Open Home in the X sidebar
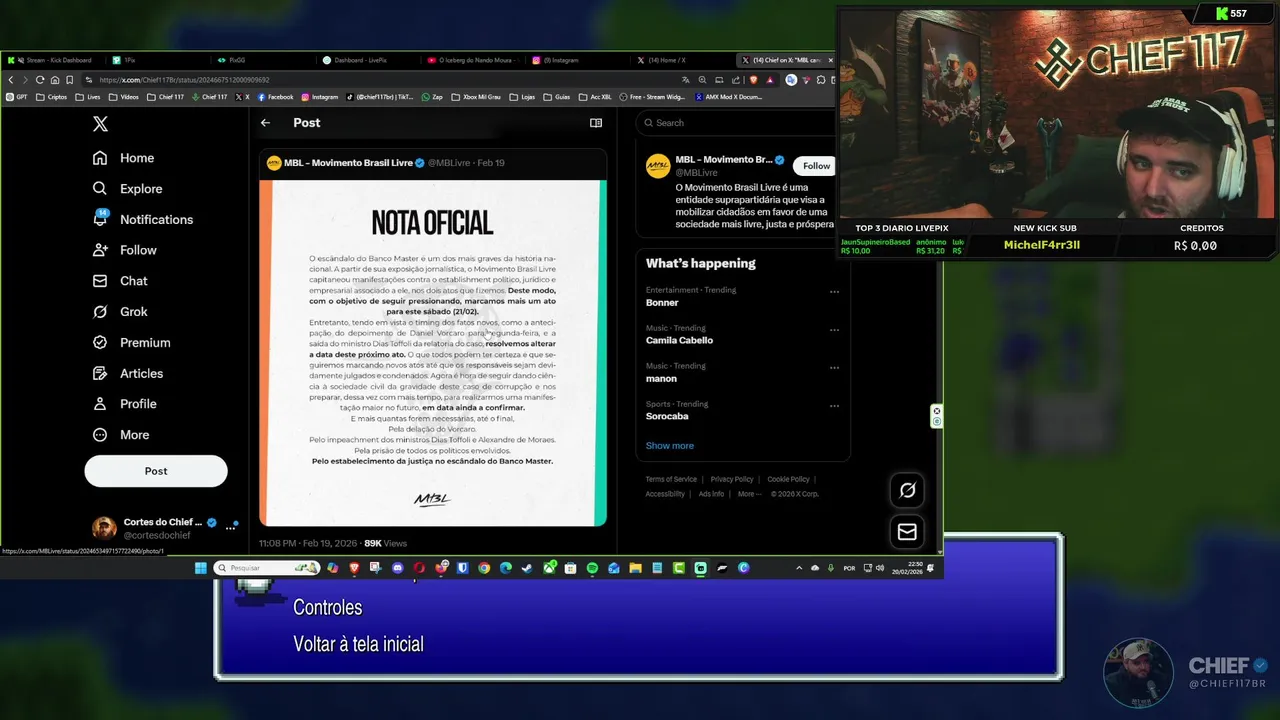This screenshot has width=1280, height=720. (x=123, y=158)
